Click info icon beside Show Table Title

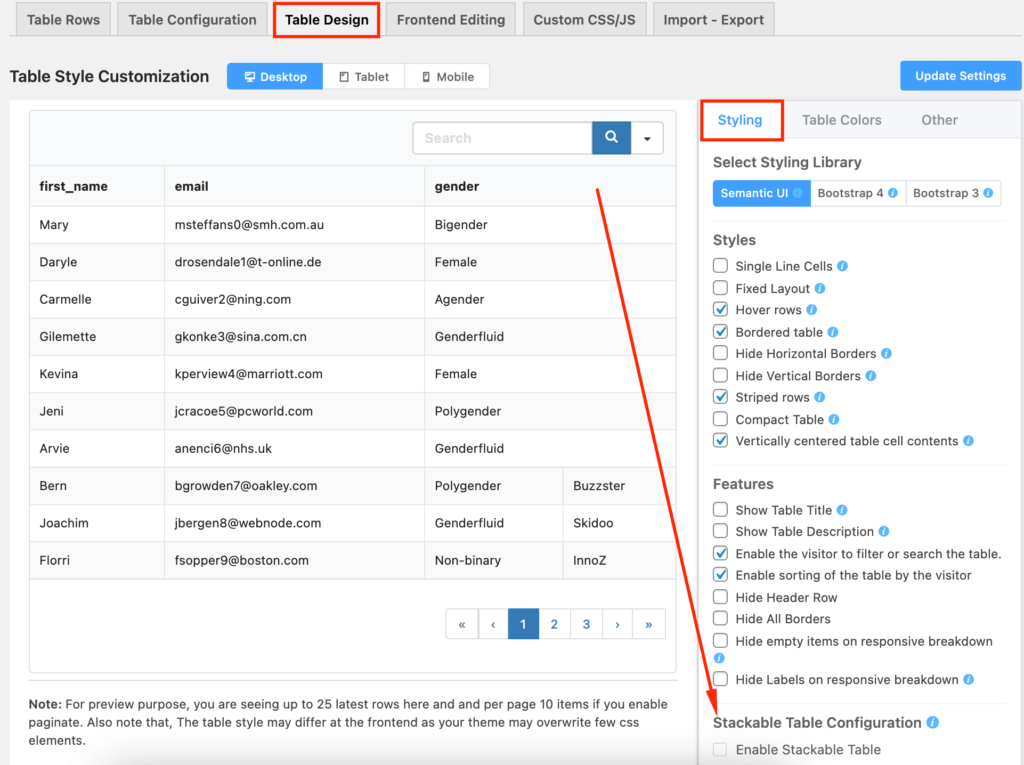[842, 510]
